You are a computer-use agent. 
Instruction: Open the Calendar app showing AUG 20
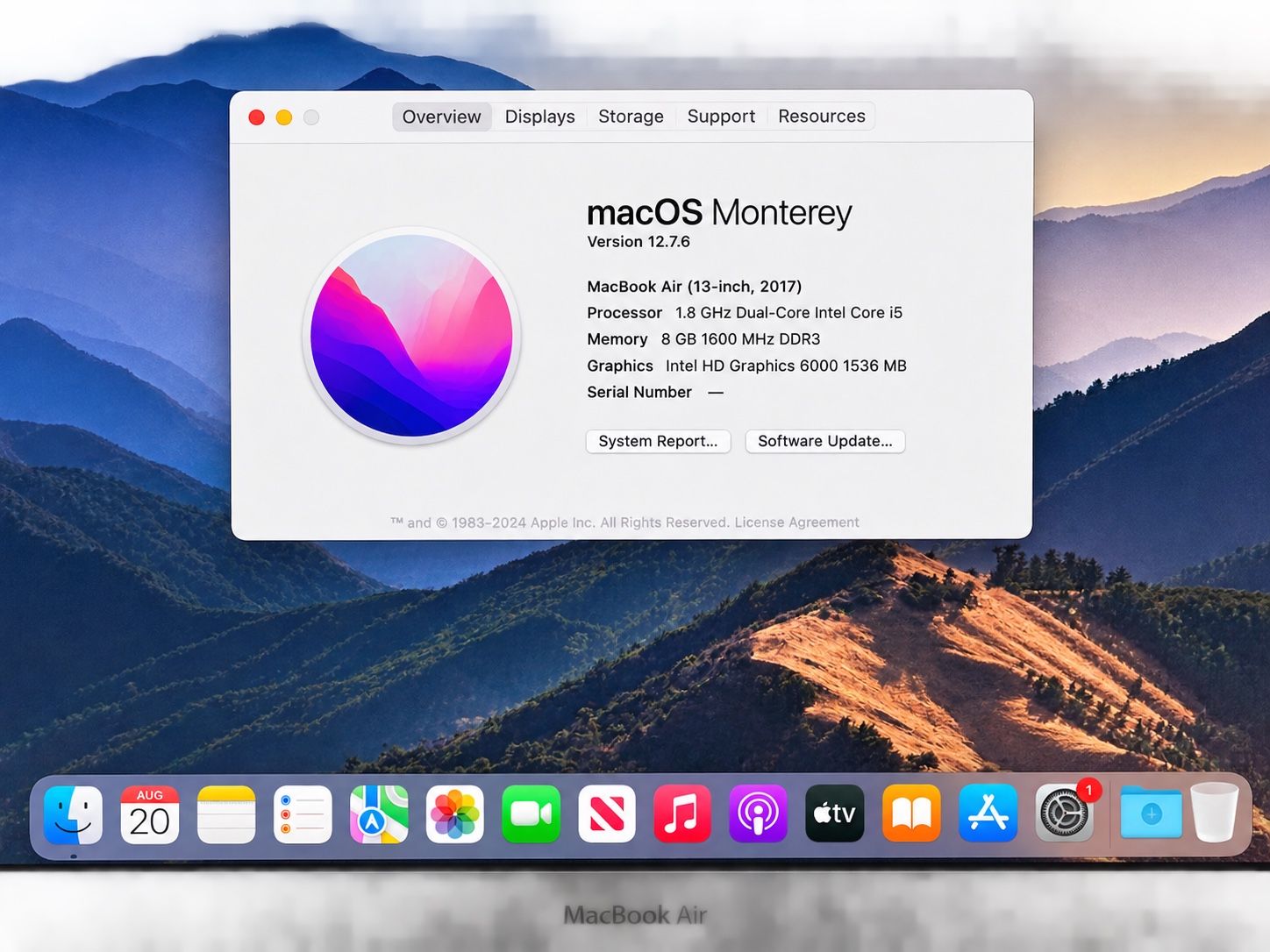(x=149, y=814)
